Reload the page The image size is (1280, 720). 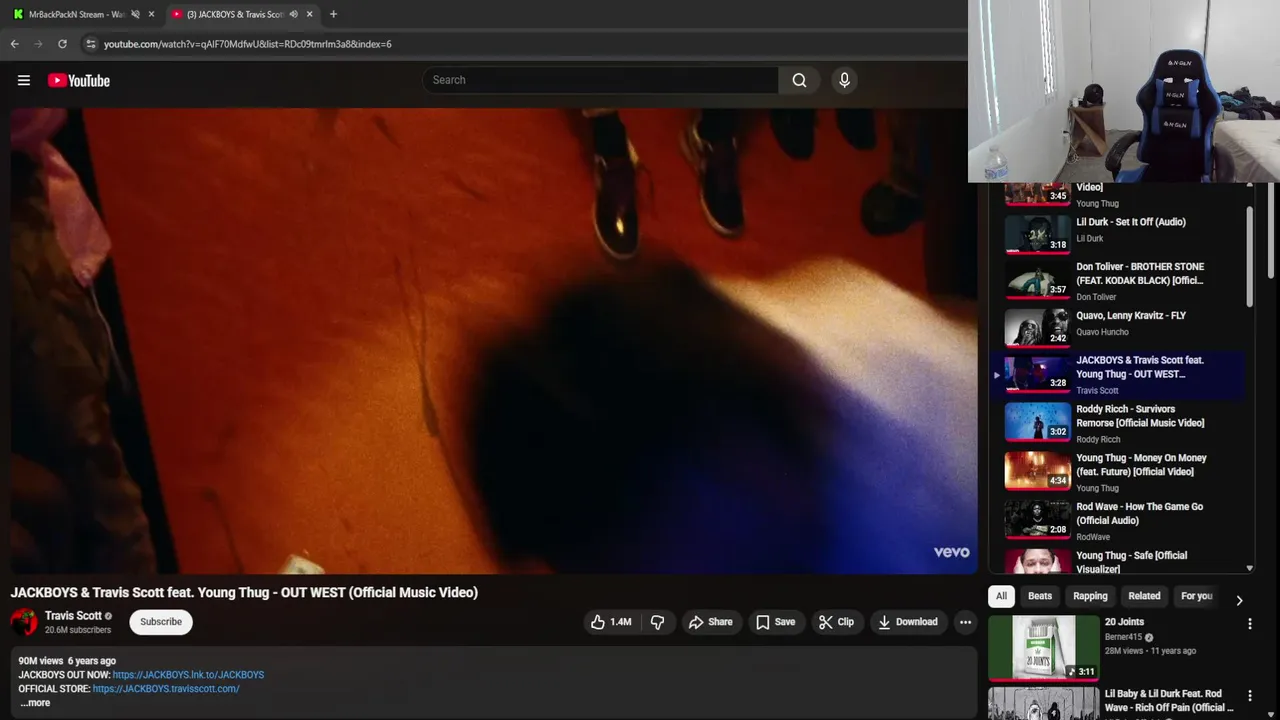62,44
